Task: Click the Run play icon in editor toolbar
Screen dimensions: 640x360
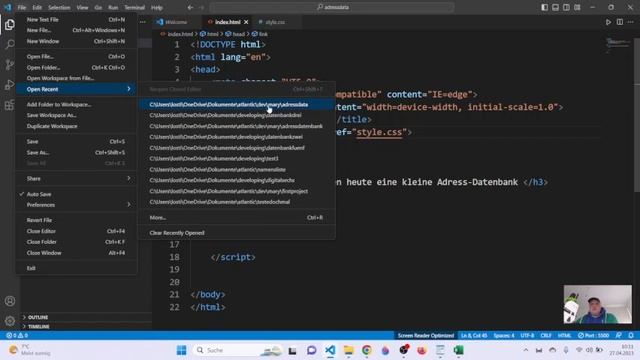Action: point(608,22)
